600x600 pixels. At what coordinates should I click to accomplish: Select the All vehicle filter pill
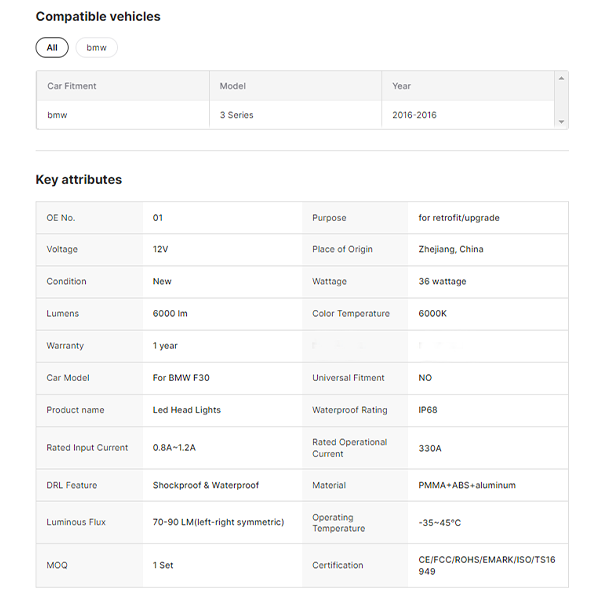[52, 48]
